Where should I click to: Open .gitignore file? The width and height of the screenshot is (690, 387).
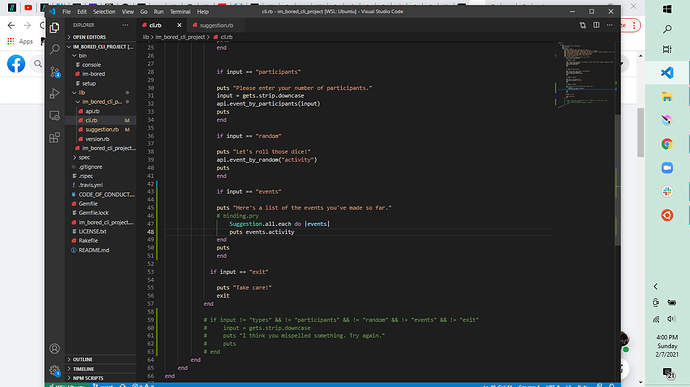tap(101, 167)
